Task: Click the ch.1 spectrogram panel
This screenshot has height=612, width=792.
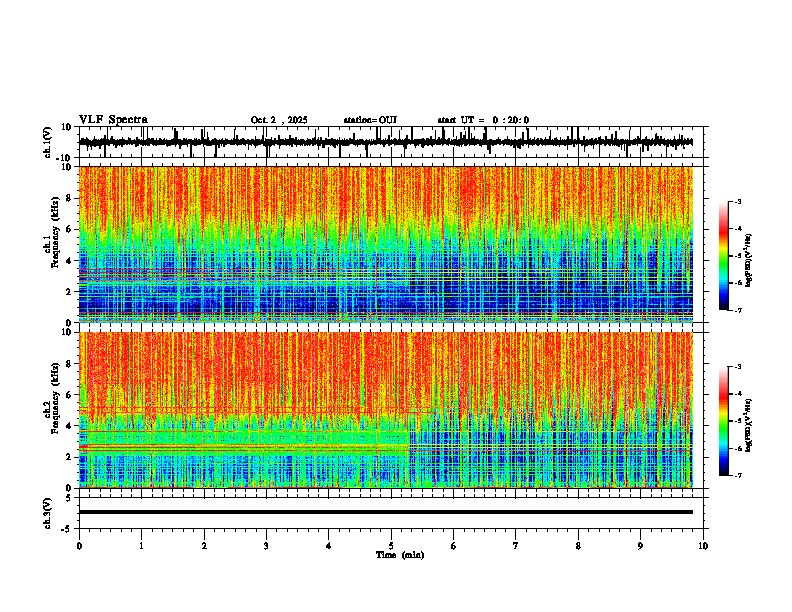Action: pyautogui.click(x=386, y=244)
